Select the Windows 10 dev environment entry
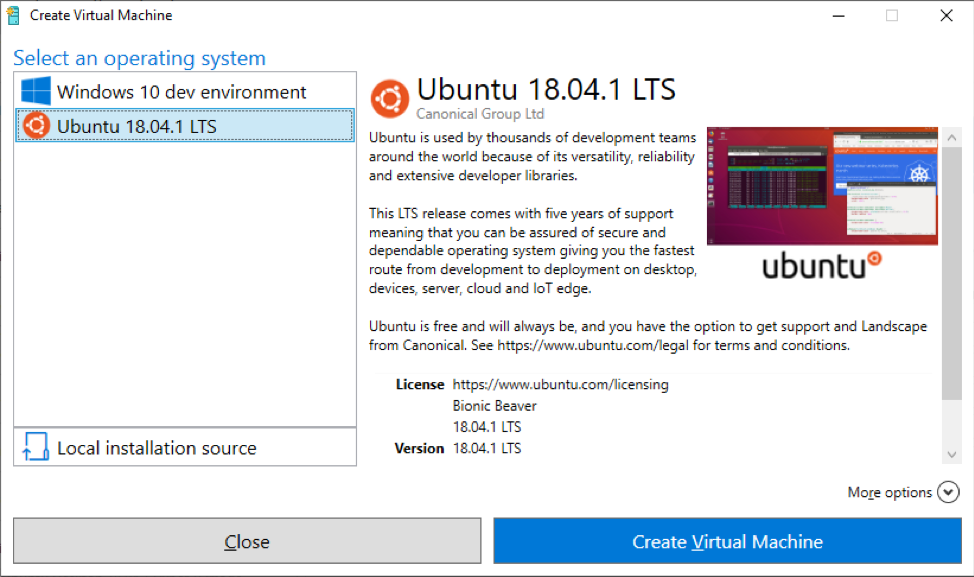 pos(180,91)
